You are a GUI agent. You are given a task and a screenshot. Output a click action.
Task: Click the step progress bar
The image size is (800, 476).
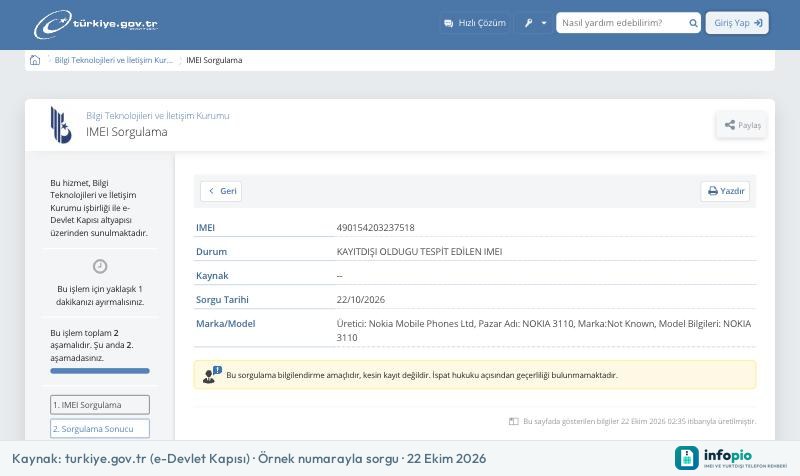100,371
